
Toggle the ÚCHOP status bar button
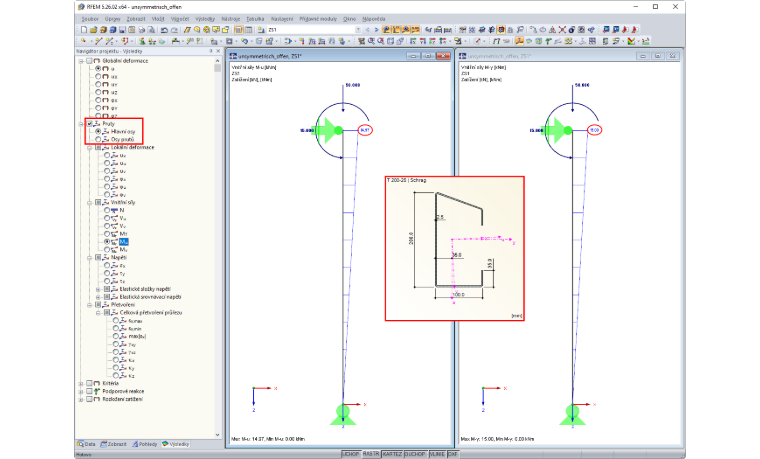(351, 454)
